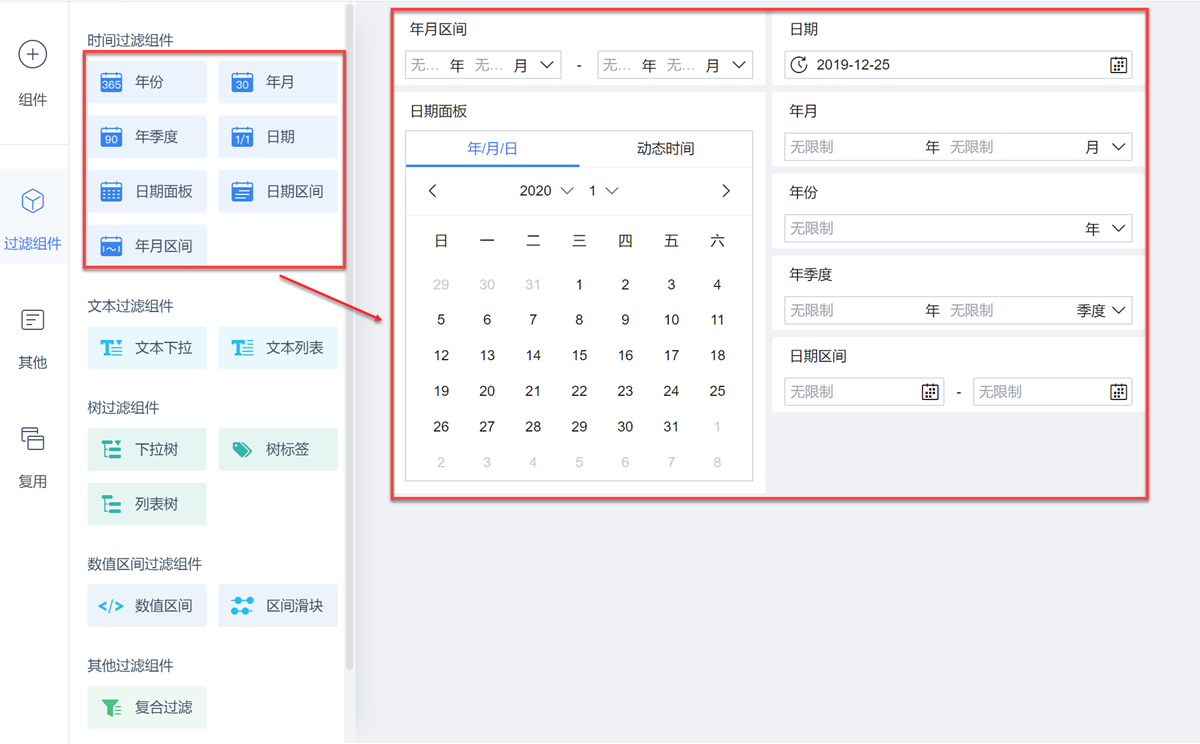
Task: Click the 其他过滤组件 section heading
Action: tap(130, 666)
